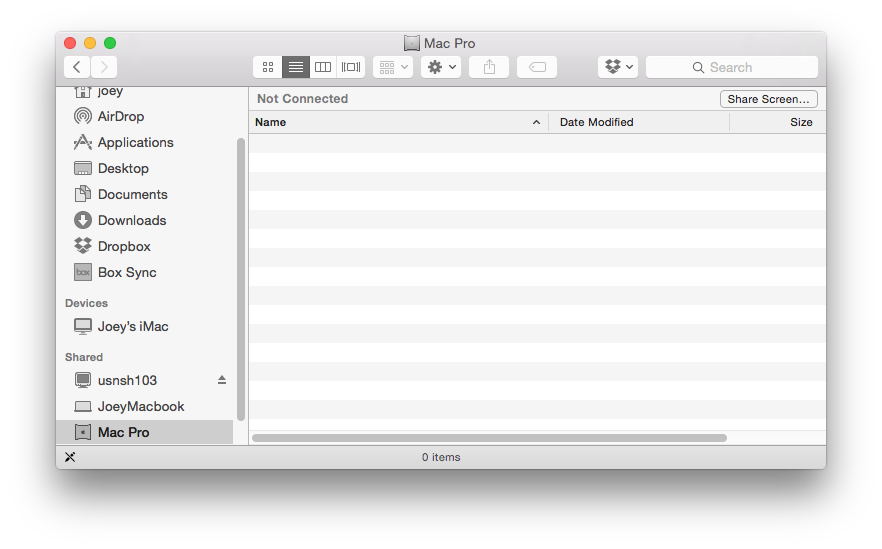Viewport: 882px width, 549px height.
Task: Click the Box Sync icon
Action: pyautogui.click(x=83, y=272)
